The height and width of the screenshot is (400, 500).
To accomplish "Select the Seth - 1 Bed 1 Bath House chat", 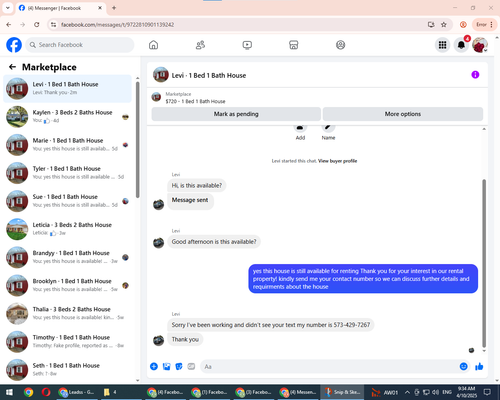I will [x=67, y=370].
